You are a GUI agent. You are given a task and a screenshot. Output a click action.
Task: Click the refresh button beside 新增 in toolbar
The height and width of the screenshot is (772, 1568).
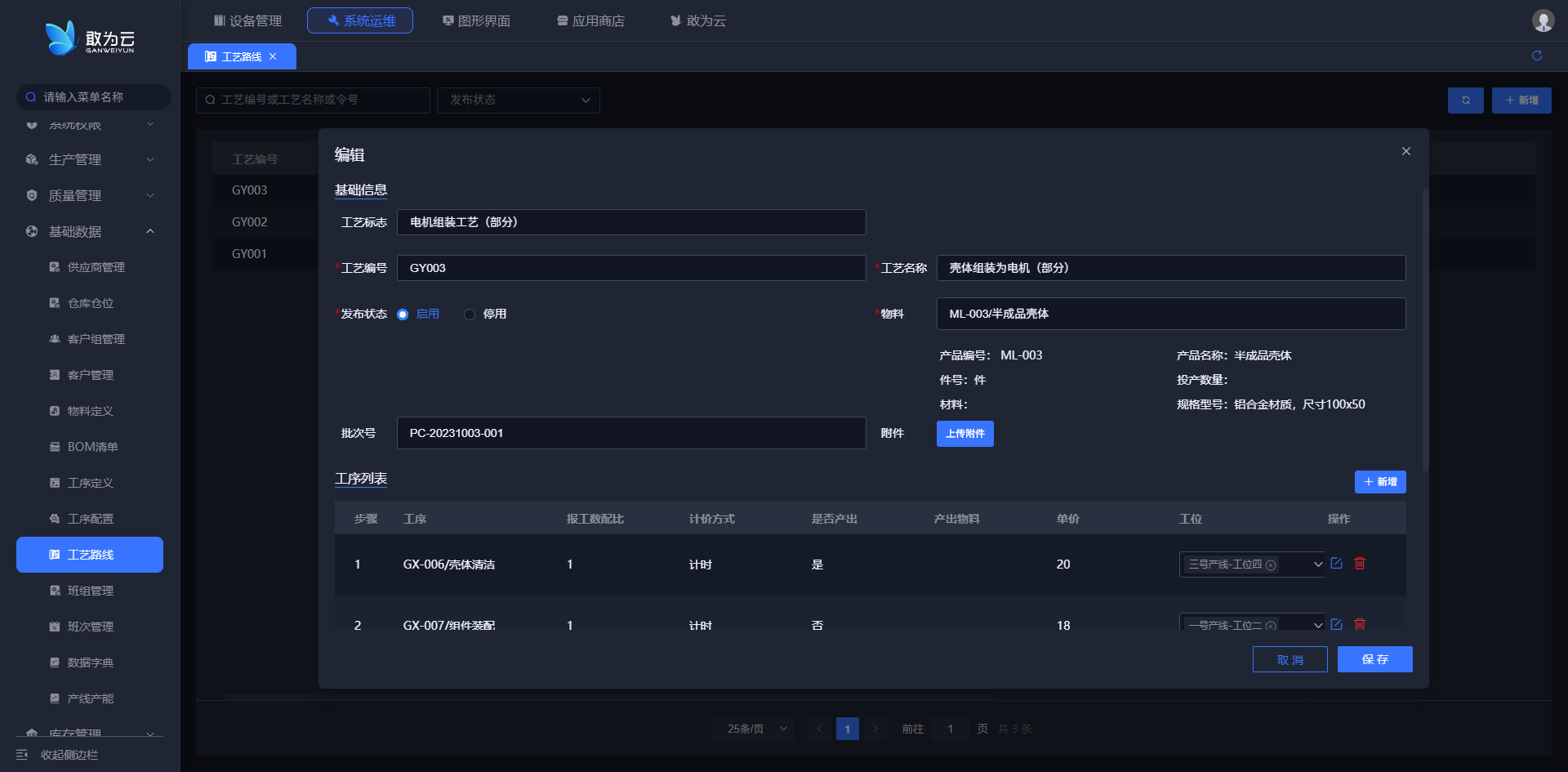(1465, 100)
